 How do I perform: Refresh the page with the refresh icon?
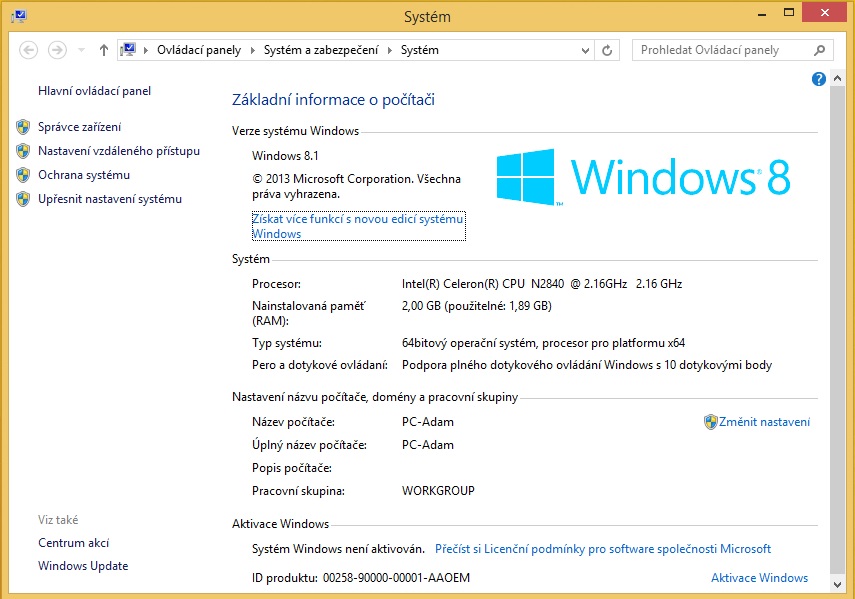(x=607, y=51)
